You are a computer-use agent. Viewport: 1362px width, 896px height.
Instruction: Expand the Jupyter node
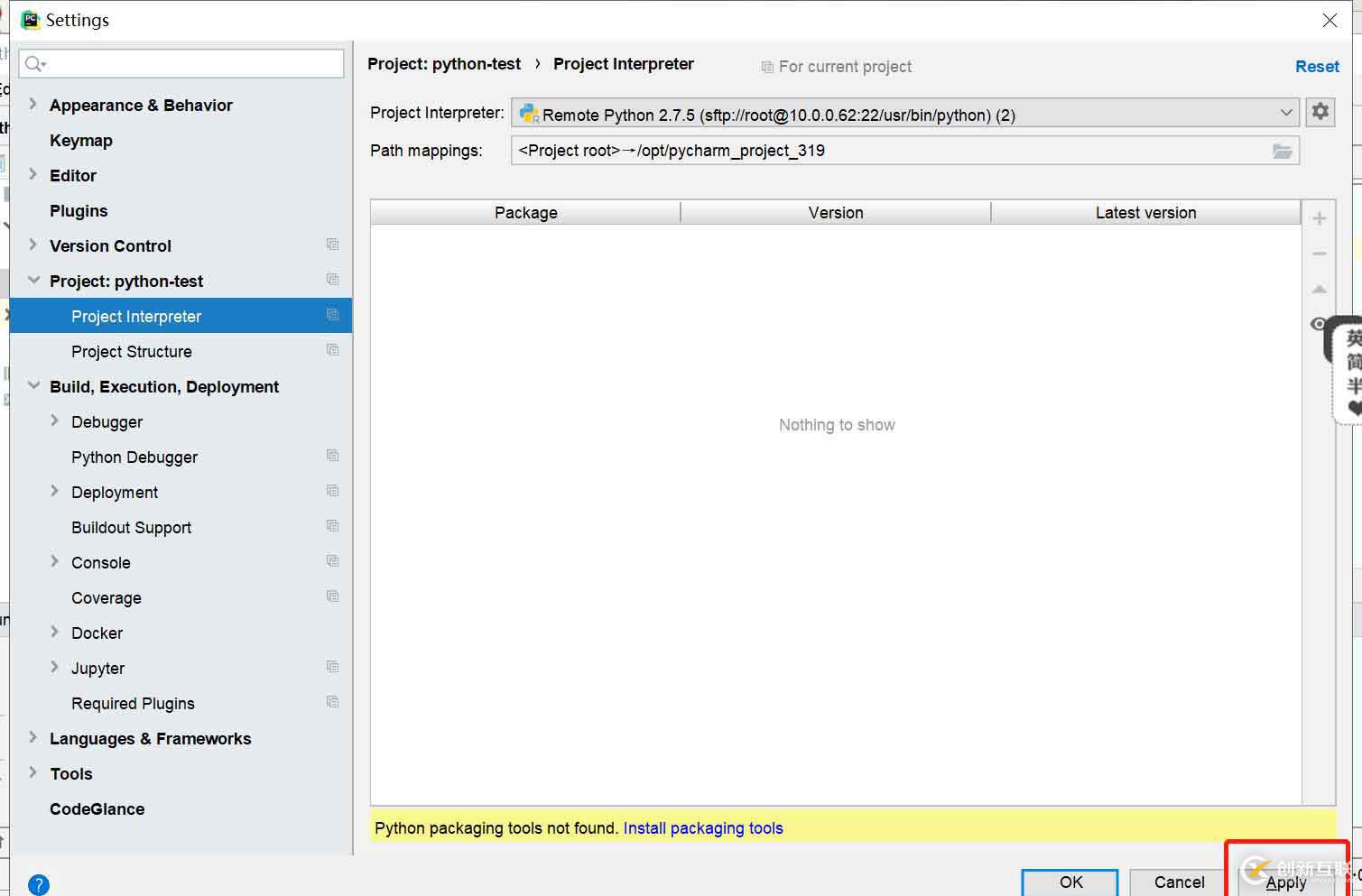(54, 667)
